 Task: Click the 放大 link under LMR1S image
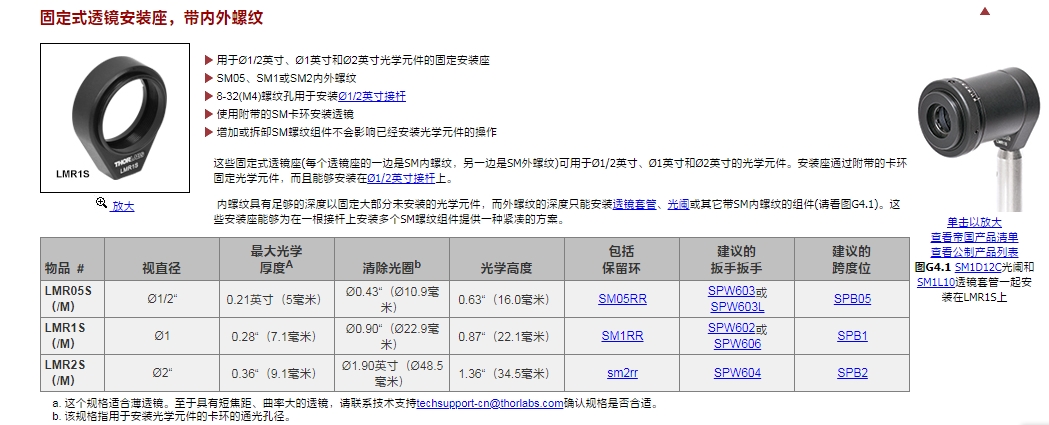click(x=123, y=206)
